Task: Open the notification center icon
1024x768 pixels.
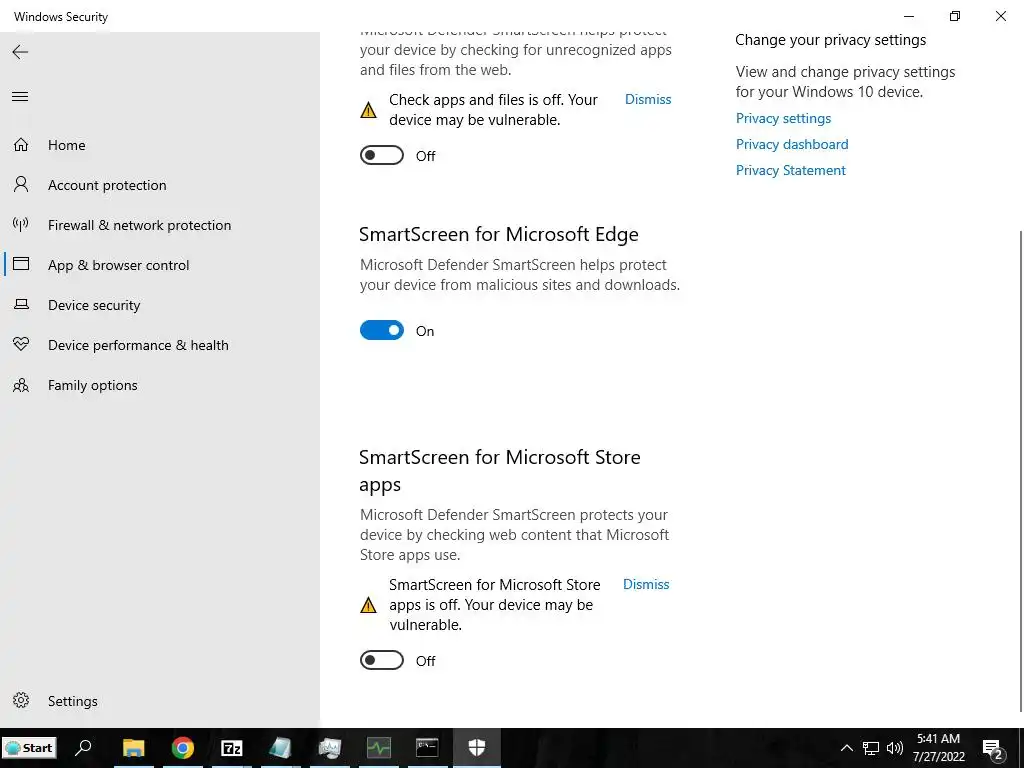Action: 993,748
